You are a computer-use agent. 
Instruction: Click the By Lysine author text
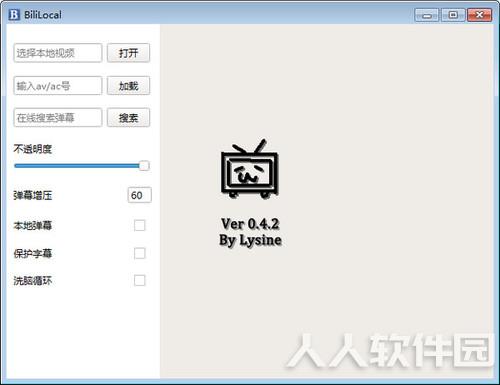tap(250, 240)
